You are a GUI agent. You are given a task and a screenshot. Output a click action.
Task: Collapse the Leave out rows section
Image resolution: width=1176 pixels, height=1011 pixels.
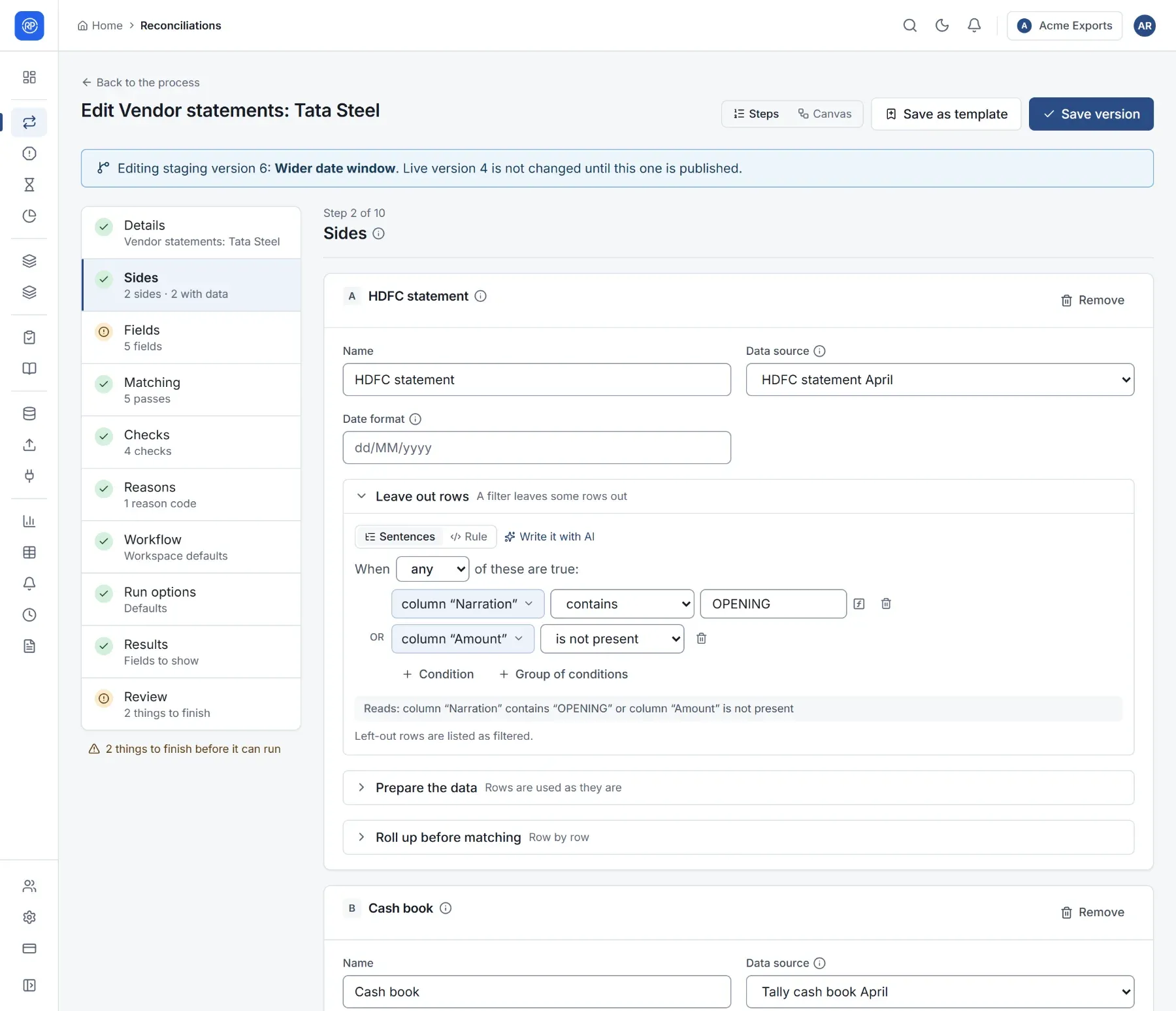pyautogui.click(x=738, y=497)
